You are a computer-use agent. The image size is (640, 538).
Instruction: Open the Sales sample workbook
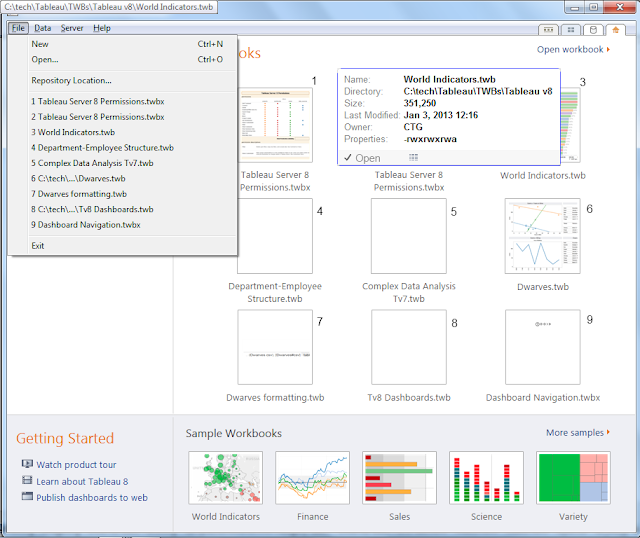(399, 478)
